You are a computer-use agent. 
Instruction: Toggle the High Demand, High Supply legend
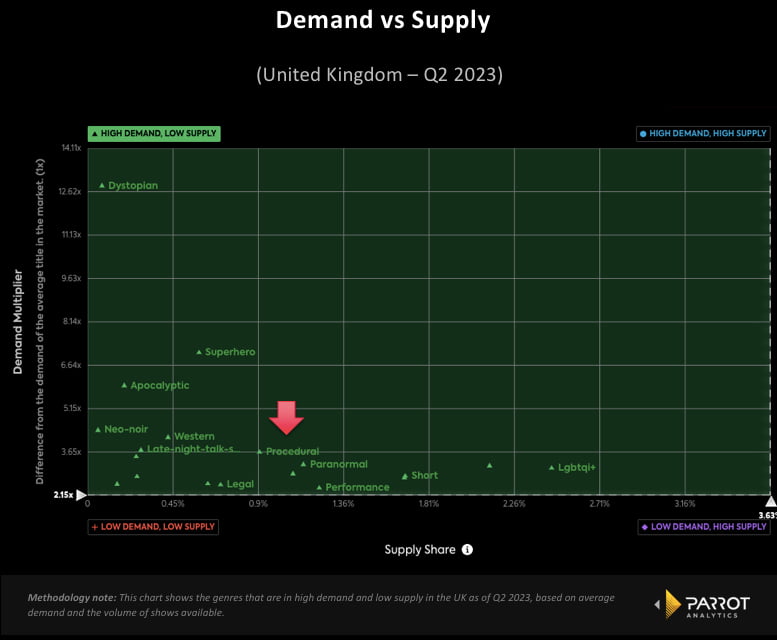(x=703, y=133)
